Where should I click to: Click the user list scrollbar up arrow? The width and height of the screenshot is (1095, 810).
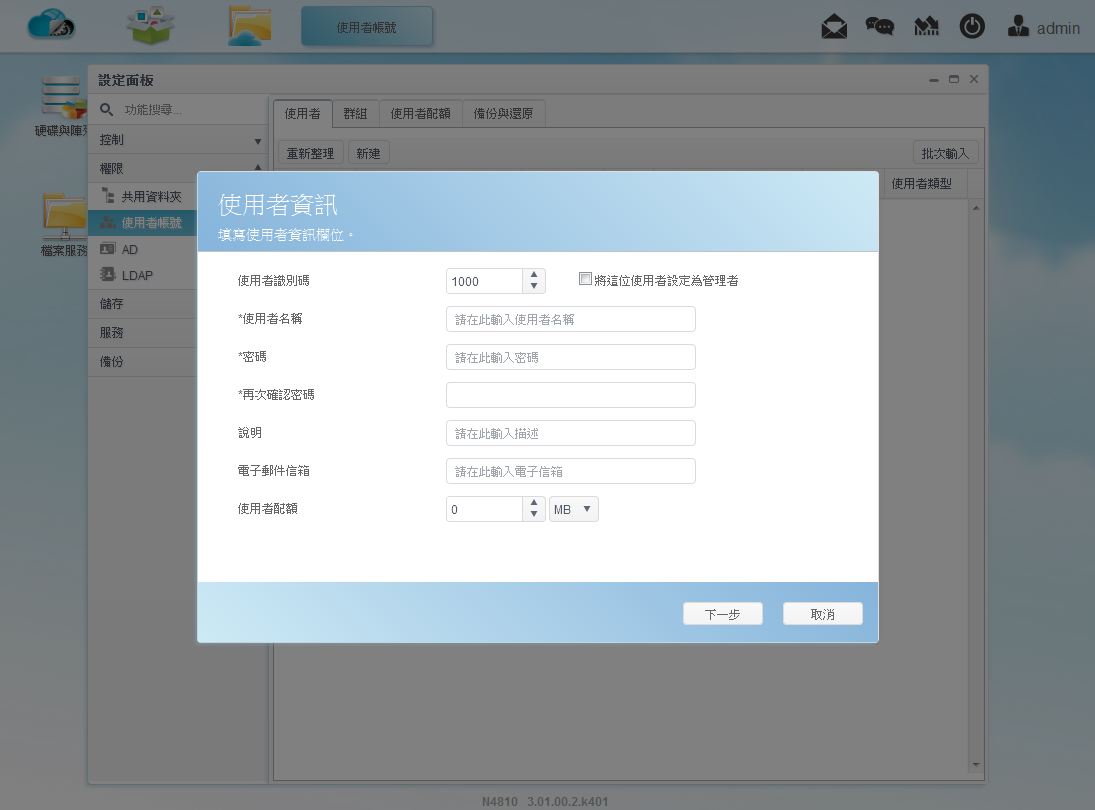[x=976, y=208]
